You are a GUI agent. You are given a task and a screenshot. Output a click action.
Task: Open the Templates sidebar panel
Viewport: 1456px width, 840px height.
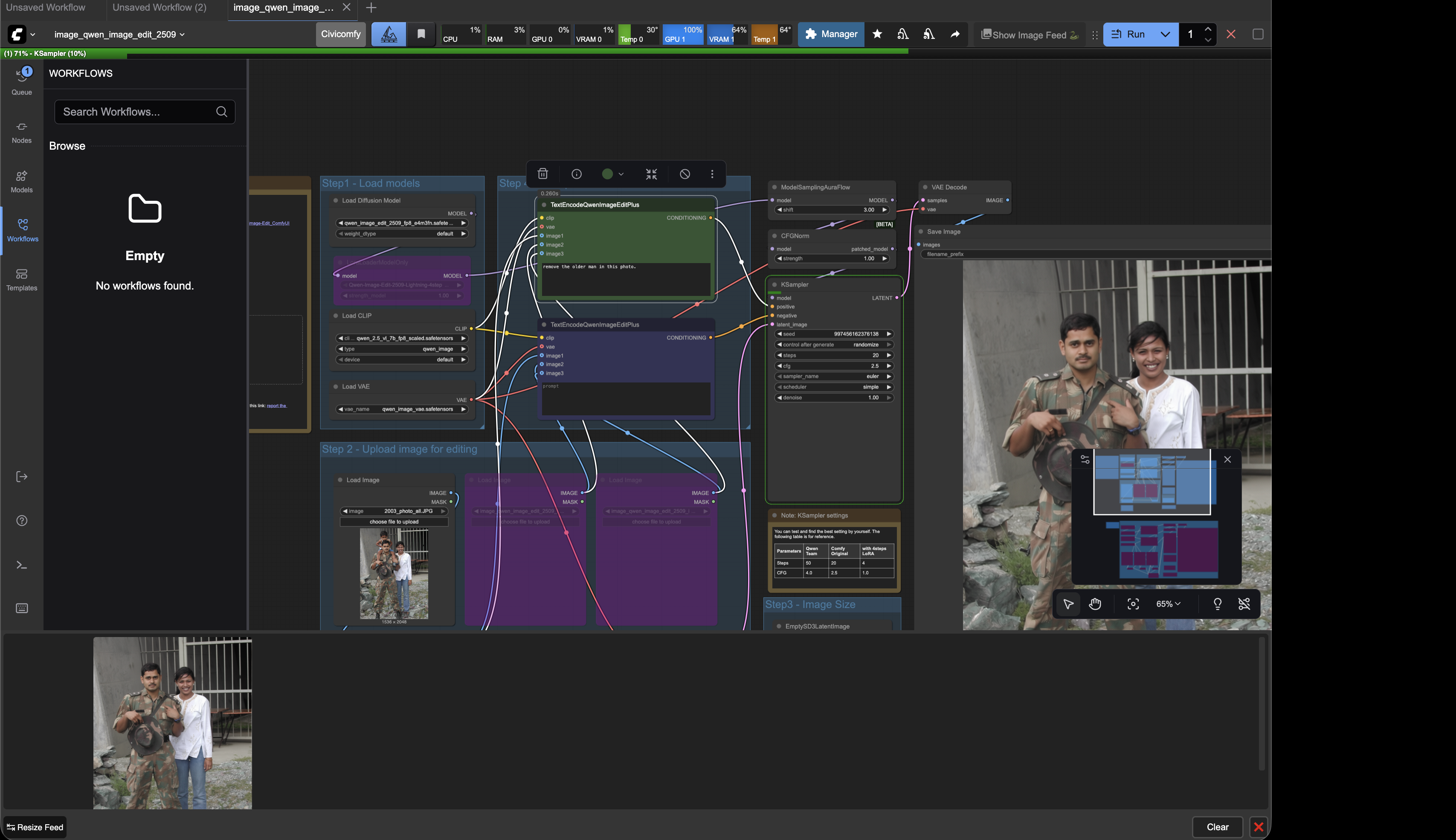(x=22, y=279)
